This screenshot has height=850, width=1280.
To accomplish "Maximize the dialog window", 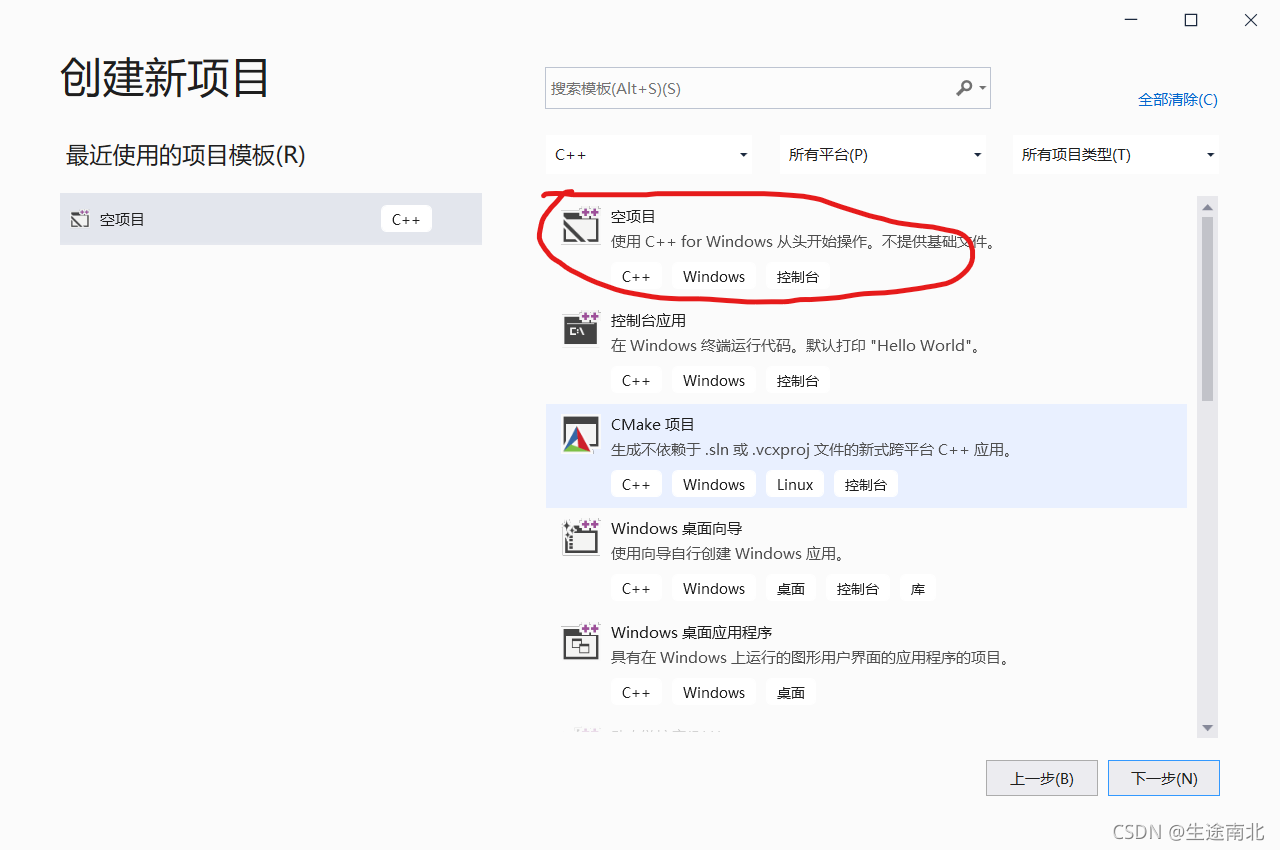I will click(1191, 20).
